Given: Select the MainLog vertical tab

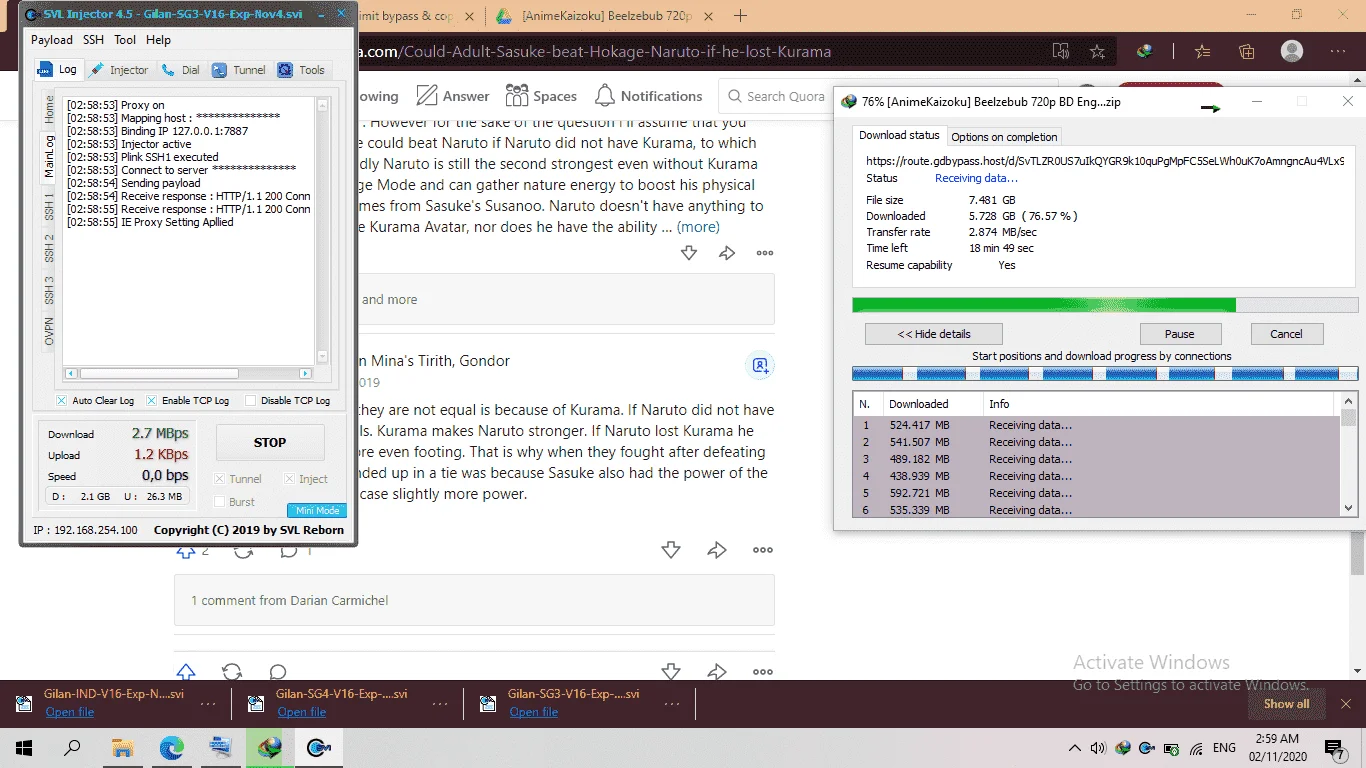Looking at the screenshot, I should point(49,156).
